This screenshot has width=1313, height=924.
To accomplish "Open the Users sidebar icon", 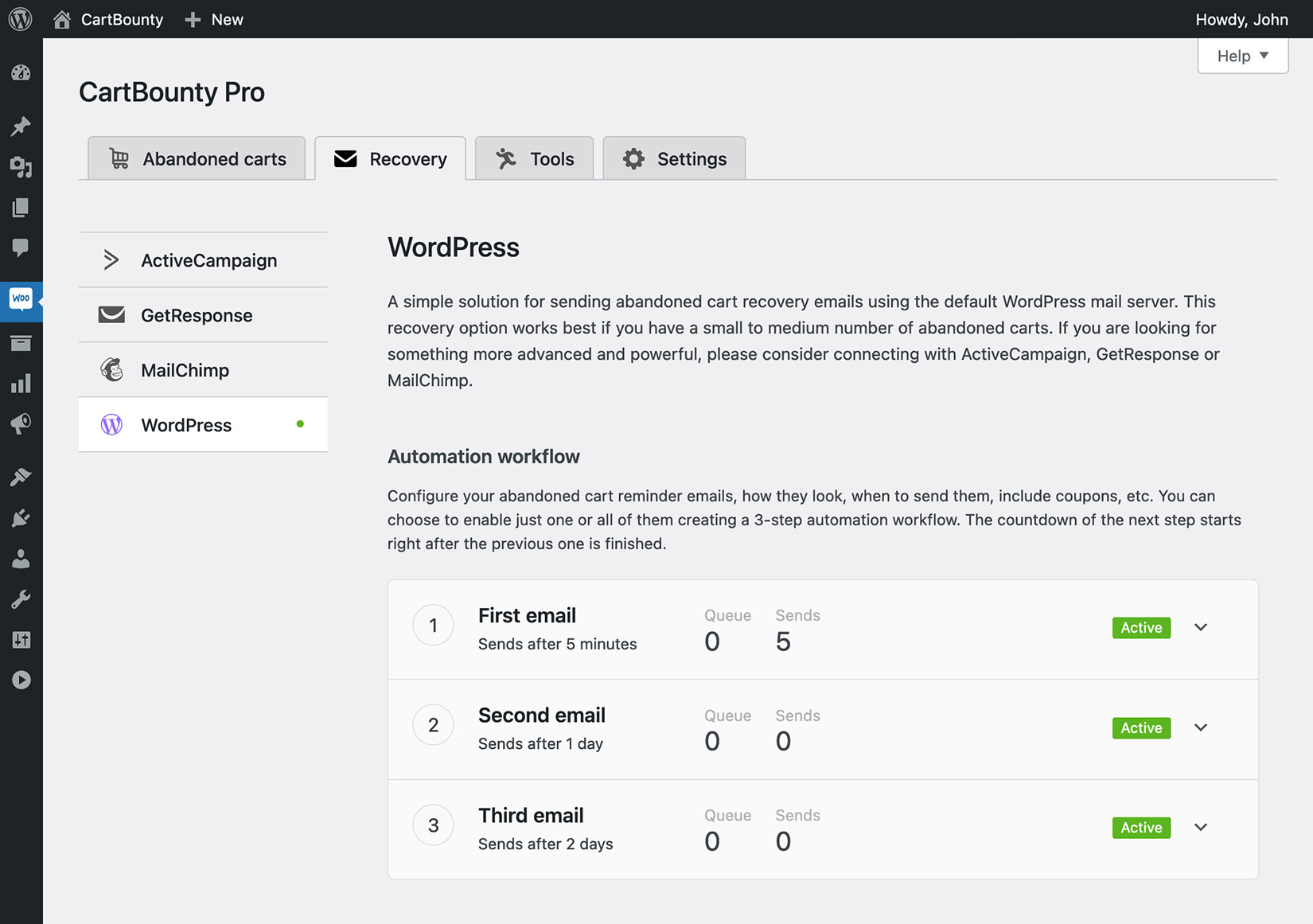I will 21,559.
